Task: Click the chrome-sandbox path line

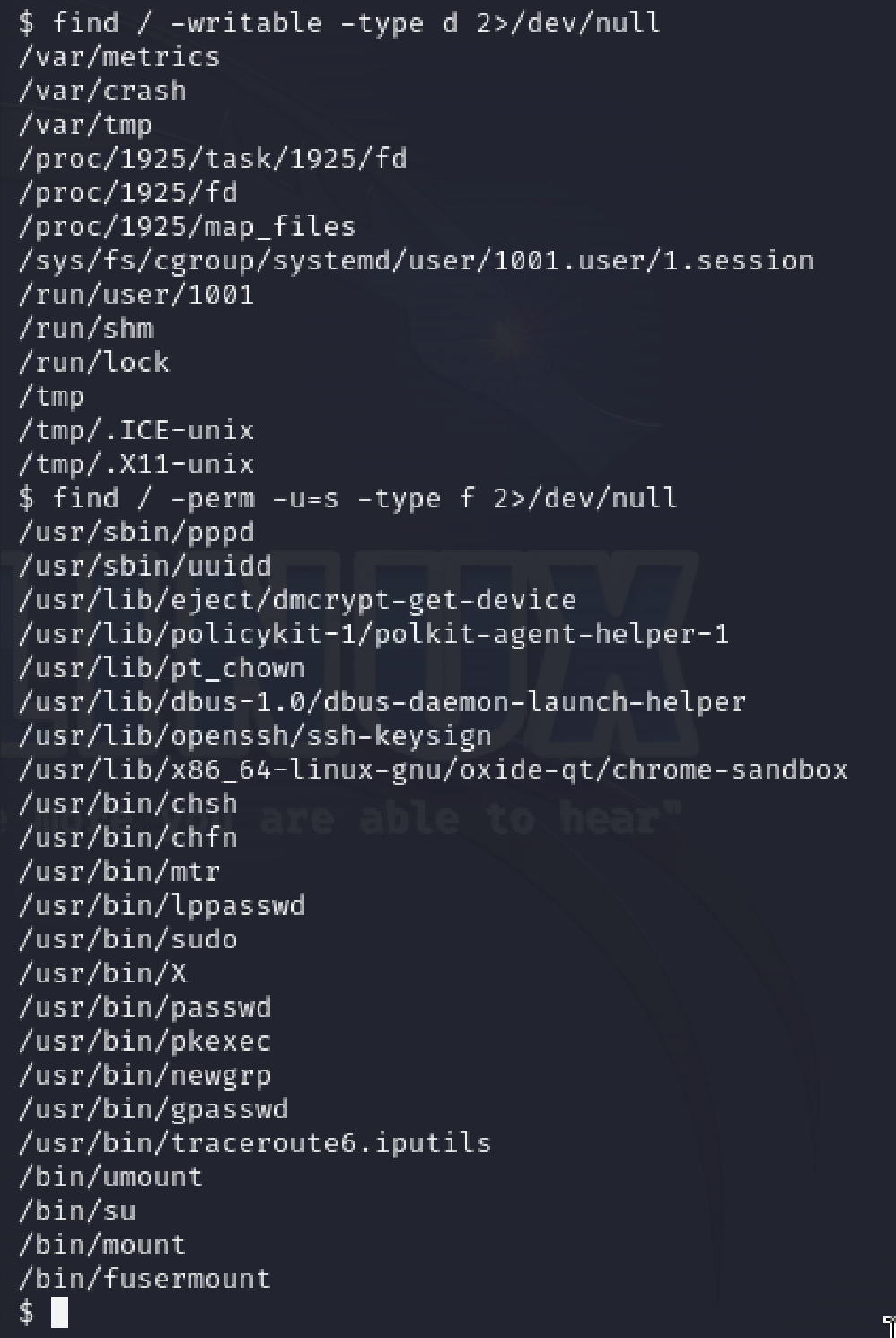Action: (x=433, y=770)
